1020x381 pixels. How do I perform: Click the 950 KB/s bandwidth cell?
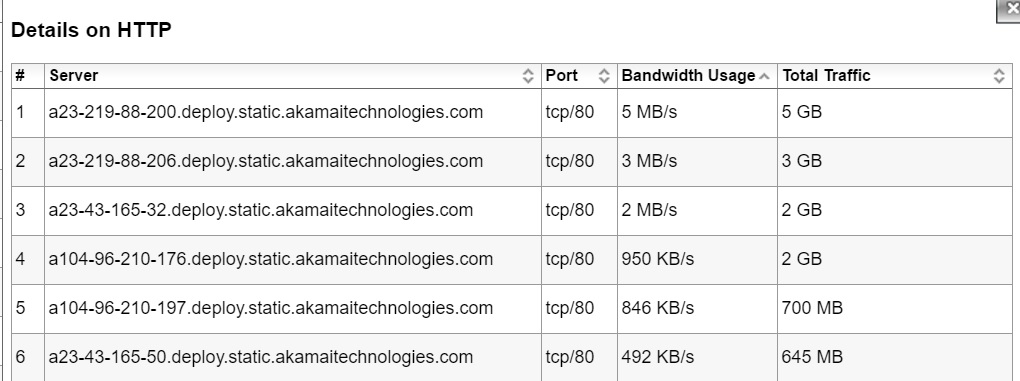tap(658, 259)
